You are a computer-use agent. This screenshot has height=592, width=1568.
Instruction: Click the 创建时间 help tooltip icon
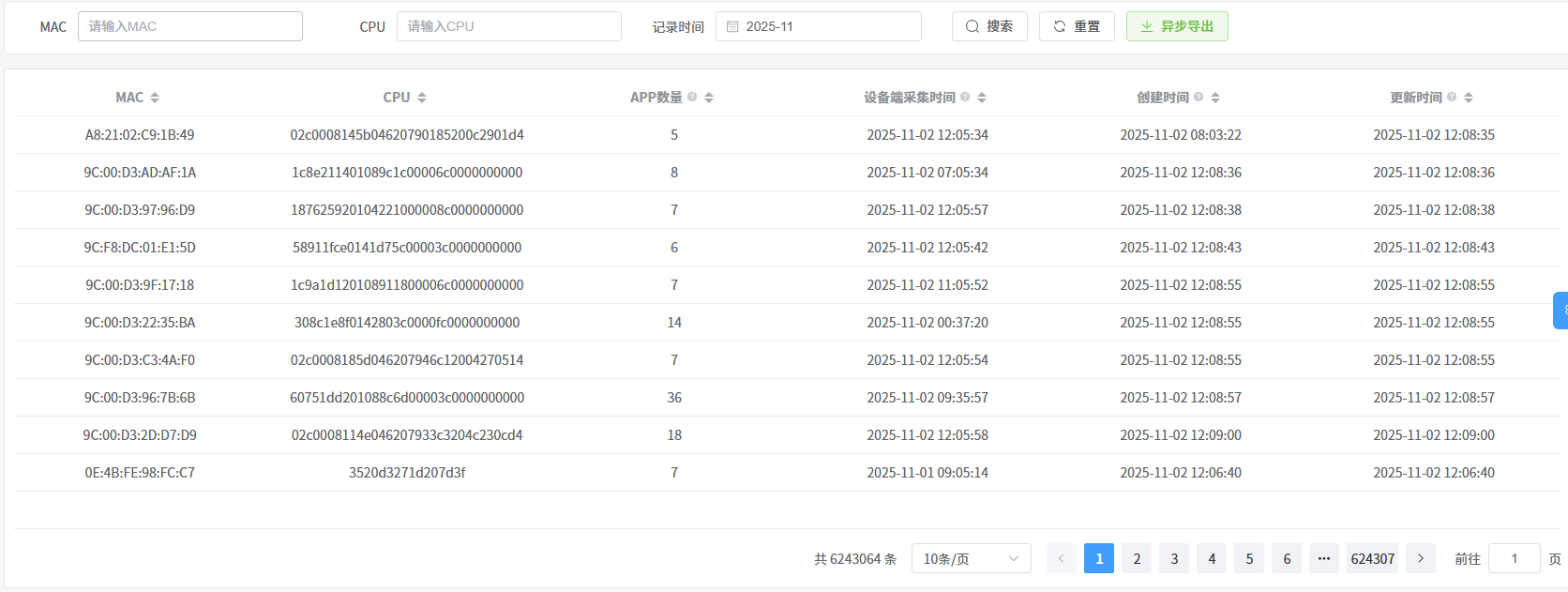[1199, 97]
